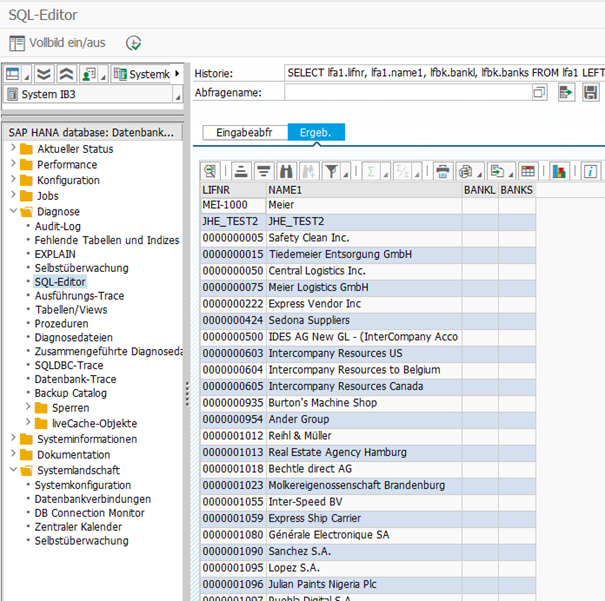Select the Ergeb. tab
605x601 pixels.
[x=316, y=132]
